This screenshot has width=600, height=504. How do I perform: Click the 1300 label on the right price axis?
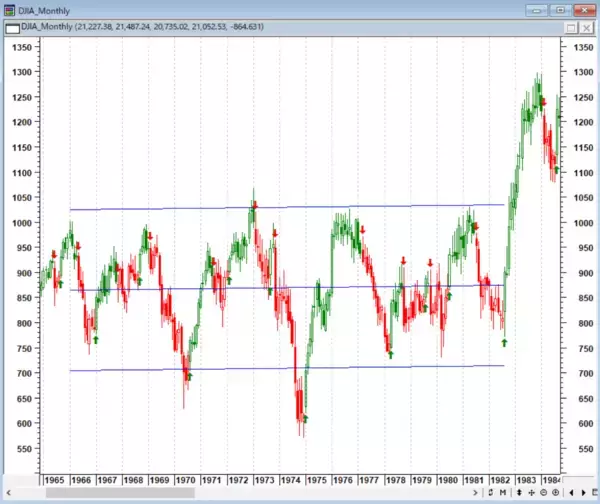click(583, 72)
